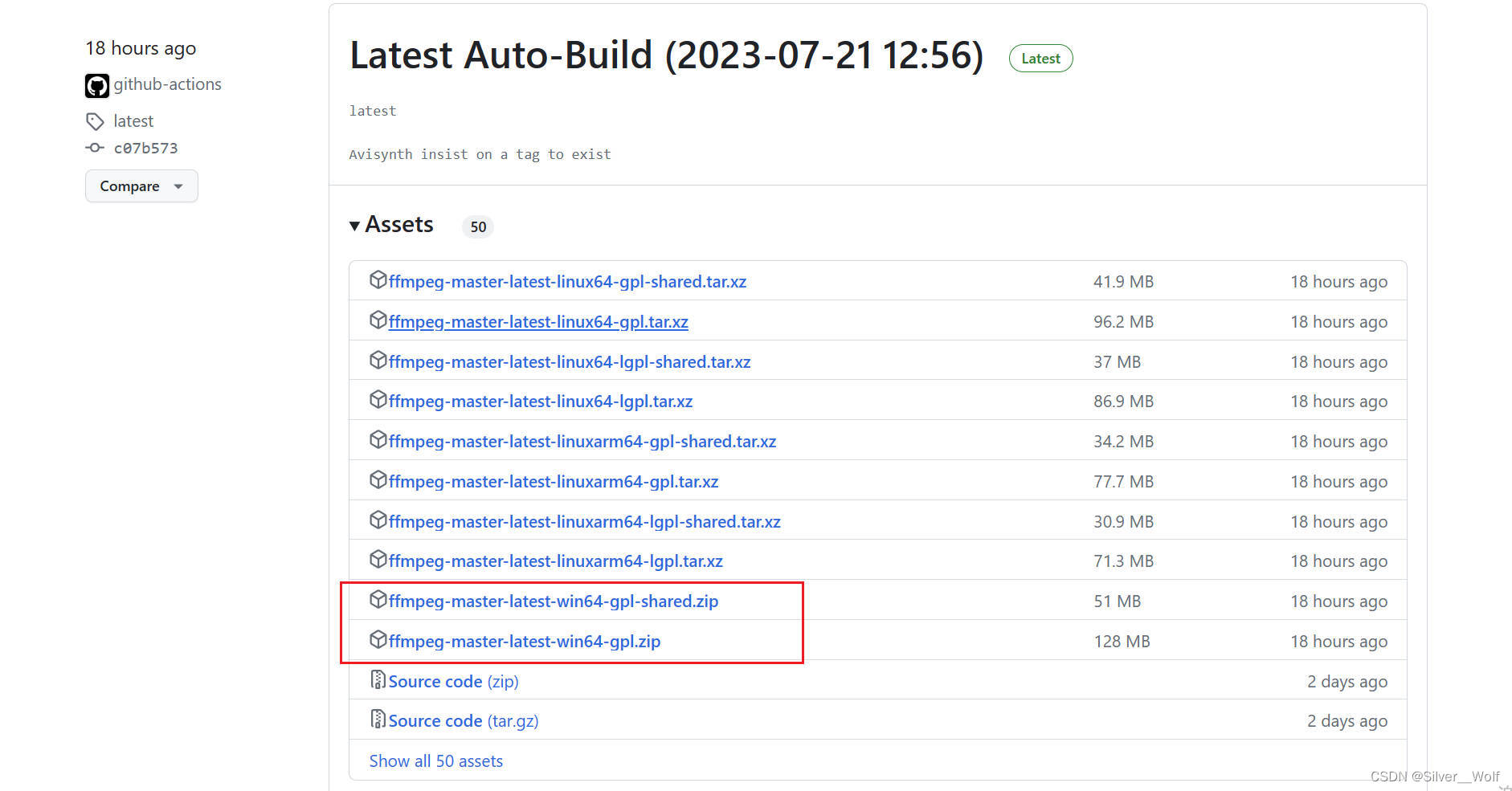Open the latest tag link
This screenshot has height=791, width=1512.
(133, 121)
